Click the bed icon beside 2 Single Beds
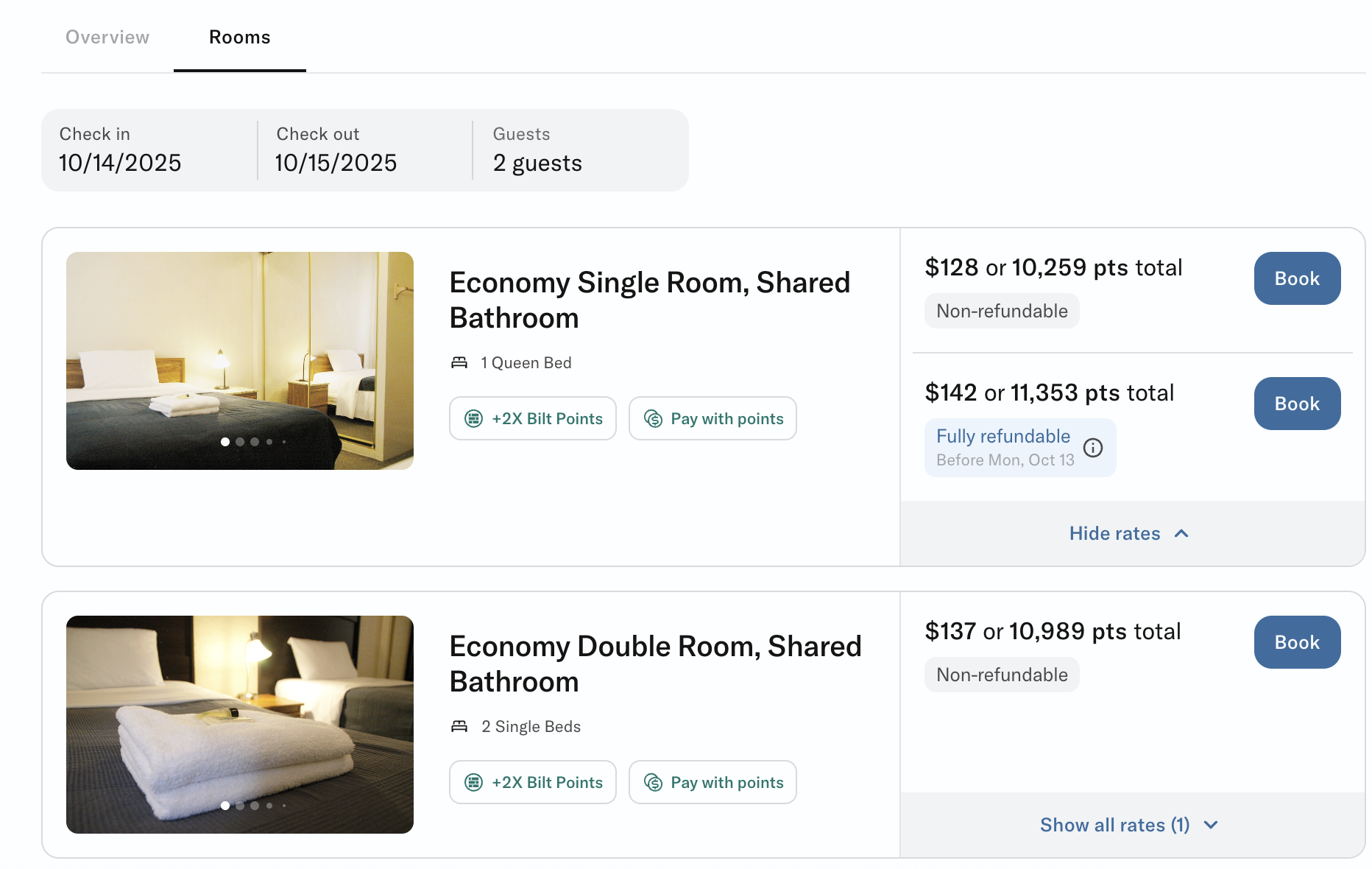 pos(459,725)
